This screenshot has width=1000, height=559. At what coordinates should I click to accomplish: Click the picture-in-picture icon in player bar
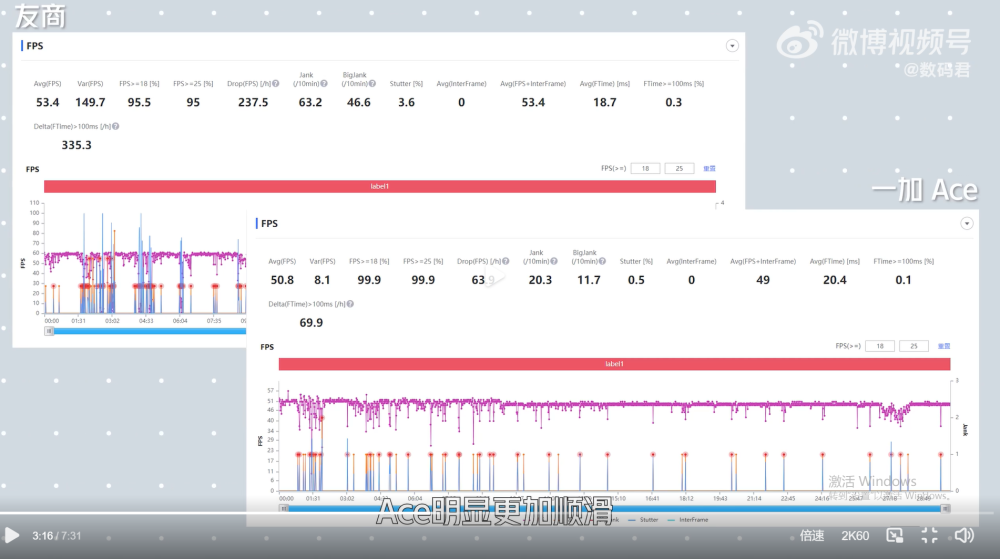(x=895, y=536)
